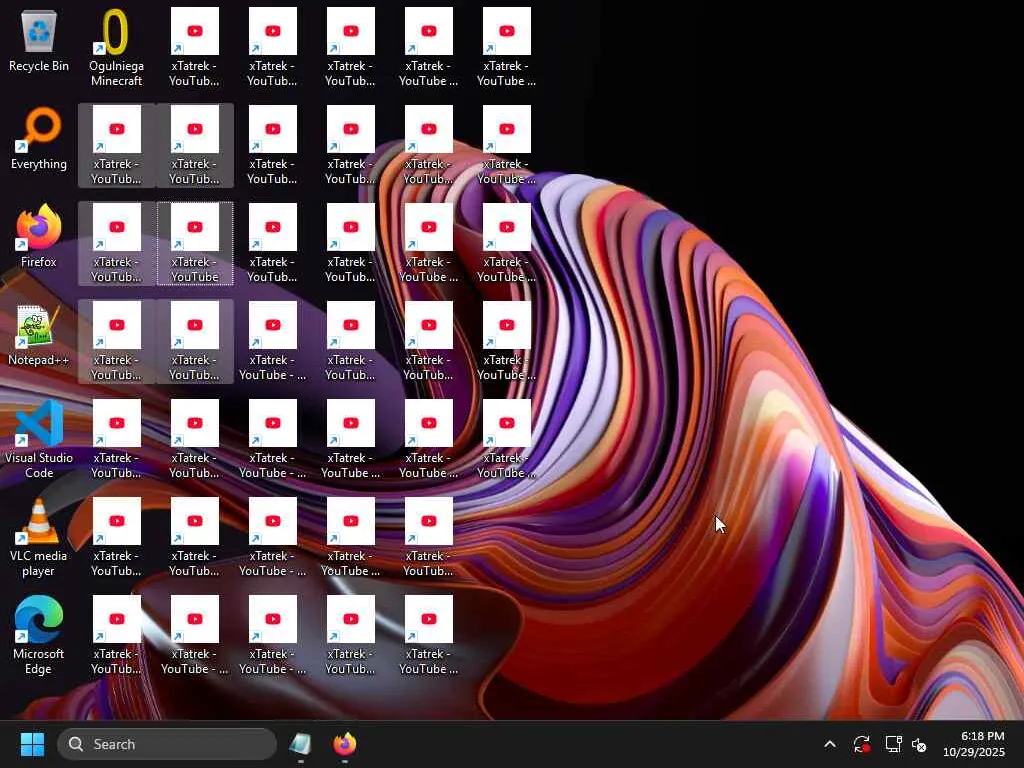Open the sync status tray icon

(861, 744)
